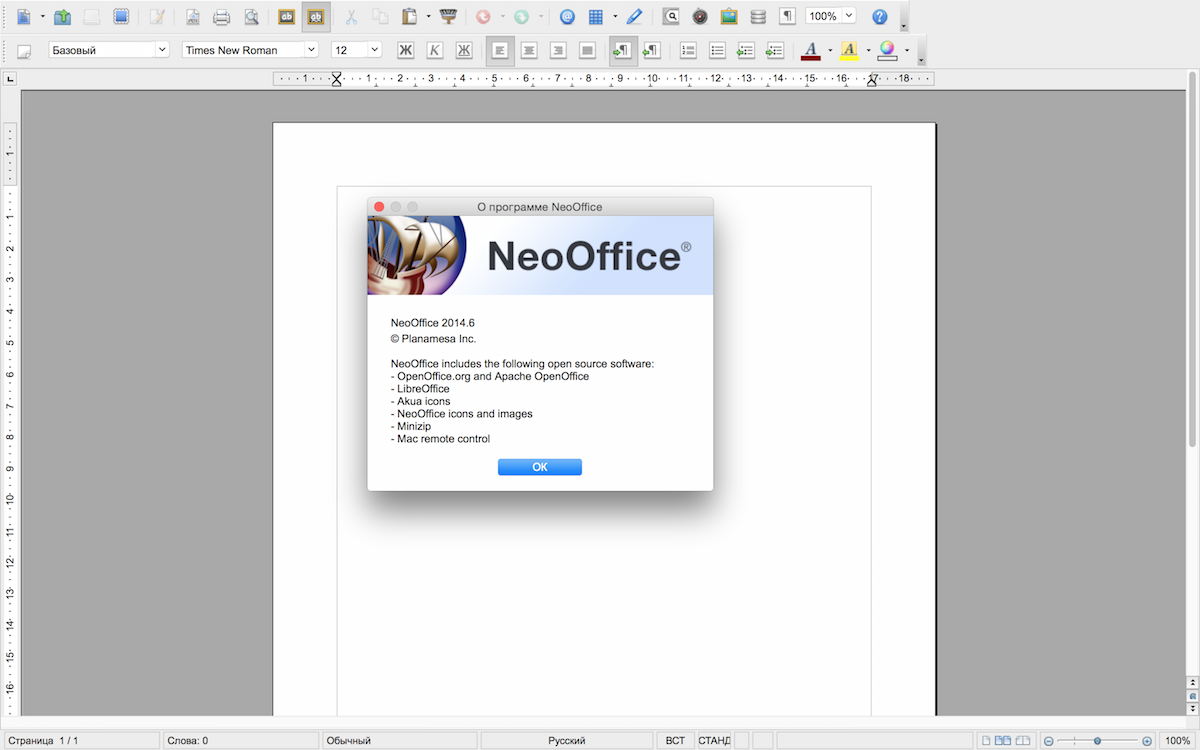Click the Export as PDF icon
1200x750 pixels.
point(192,17)
